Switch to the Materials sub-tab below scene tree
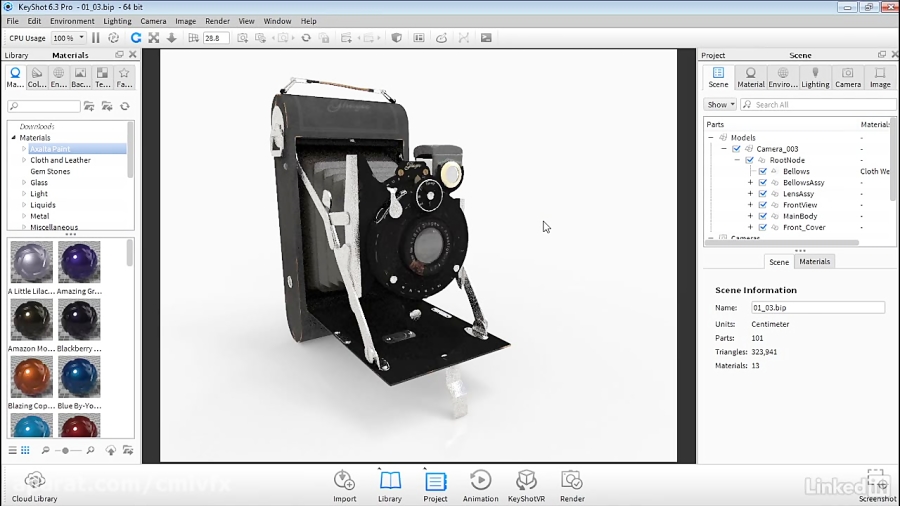900x506 pixels. pyautogui.click(x=814, y=261)
